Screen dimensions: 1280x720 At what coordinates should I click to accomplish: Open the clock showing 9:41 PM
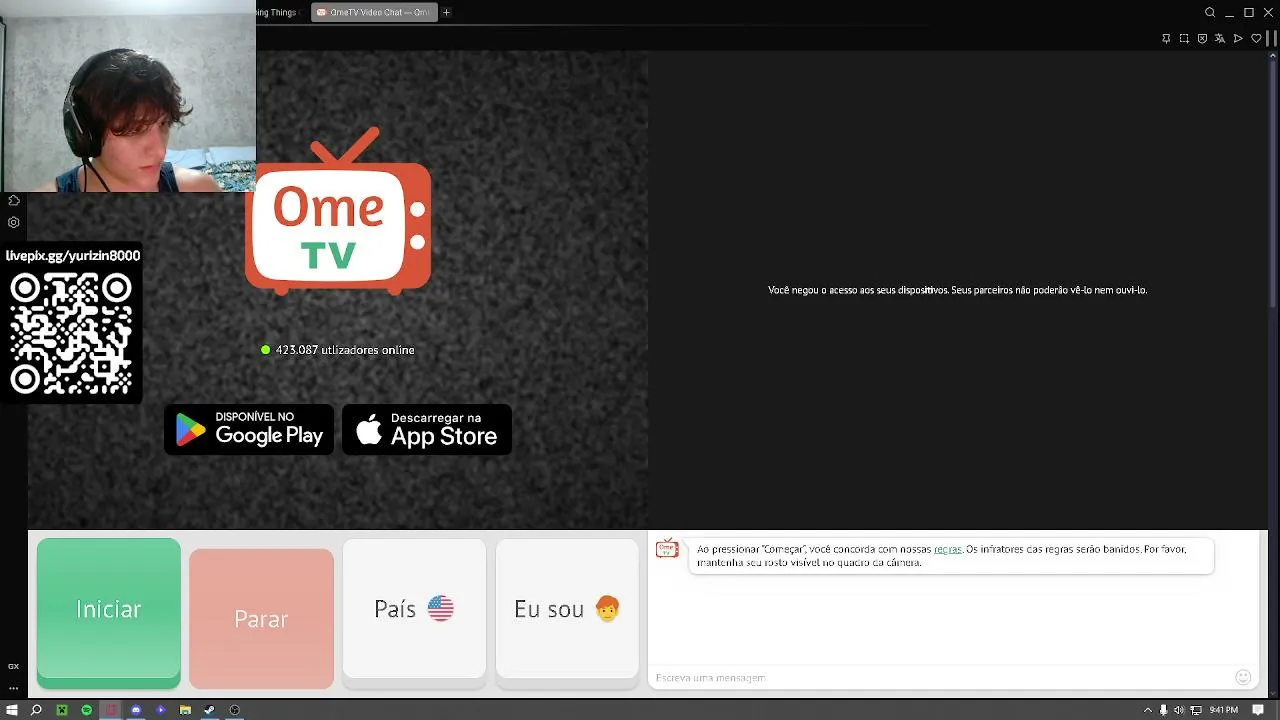click(x=1224, y=710)
